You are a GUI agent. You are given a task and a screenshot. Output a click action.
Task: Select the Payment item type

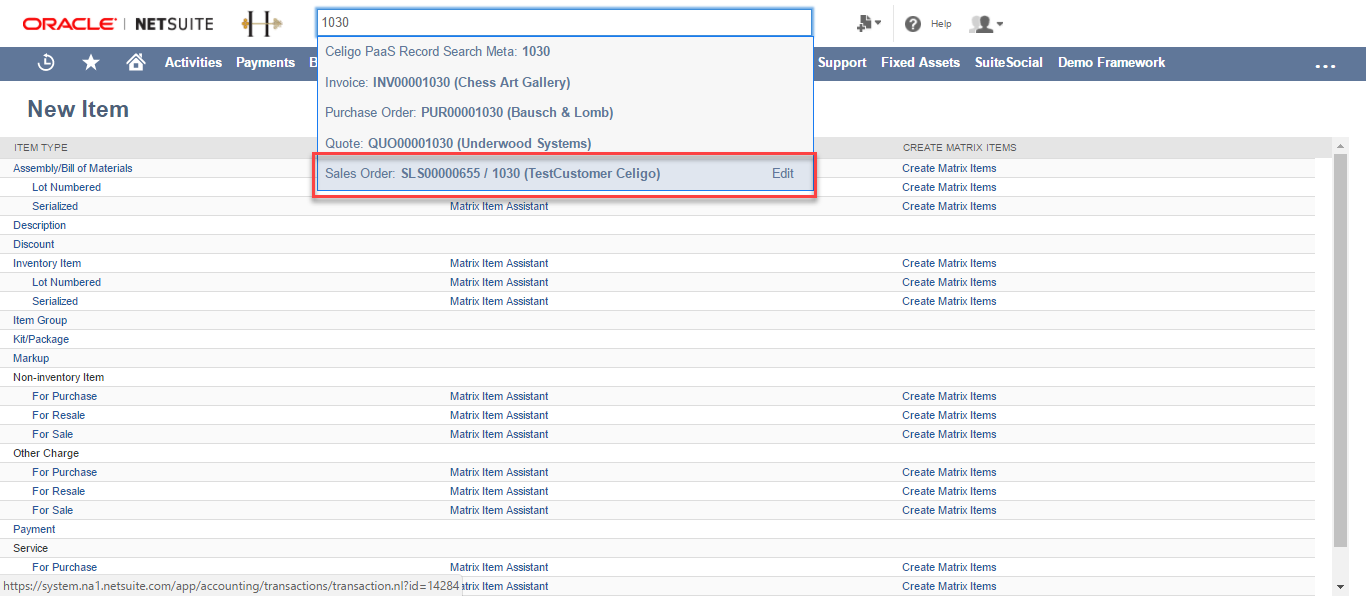(34, 529)
